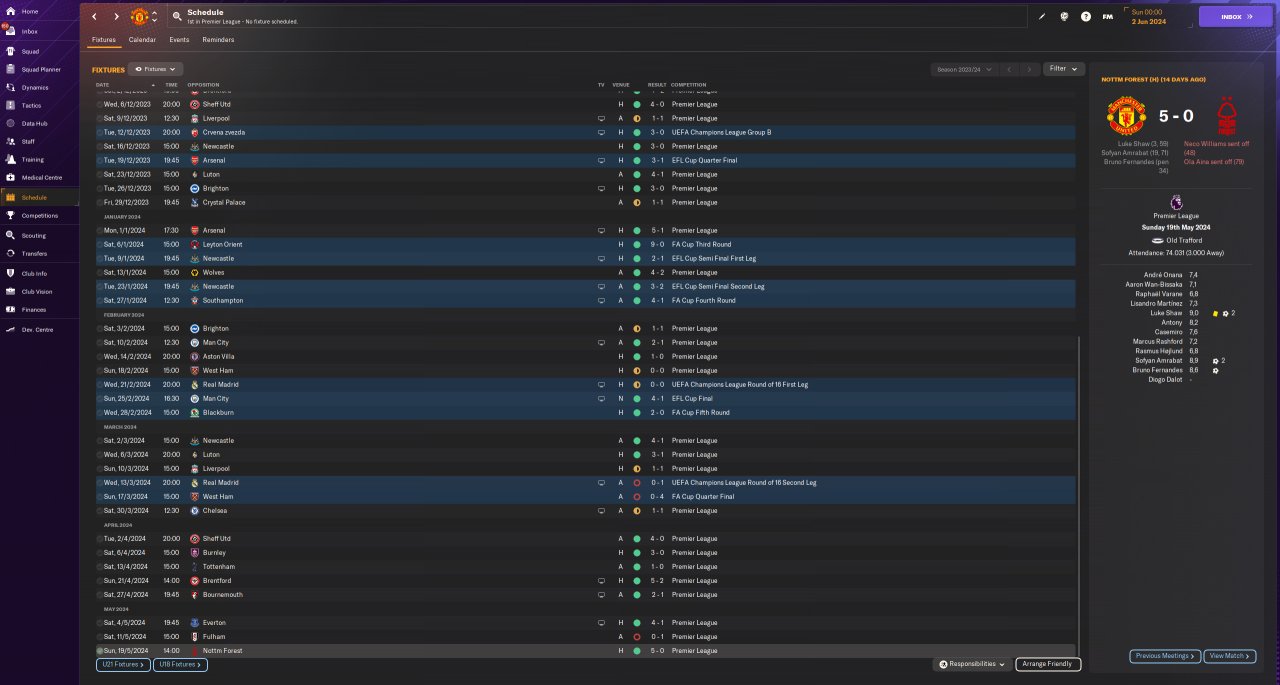
Task: Go to previous season with left chevron
Action: 1010,69
